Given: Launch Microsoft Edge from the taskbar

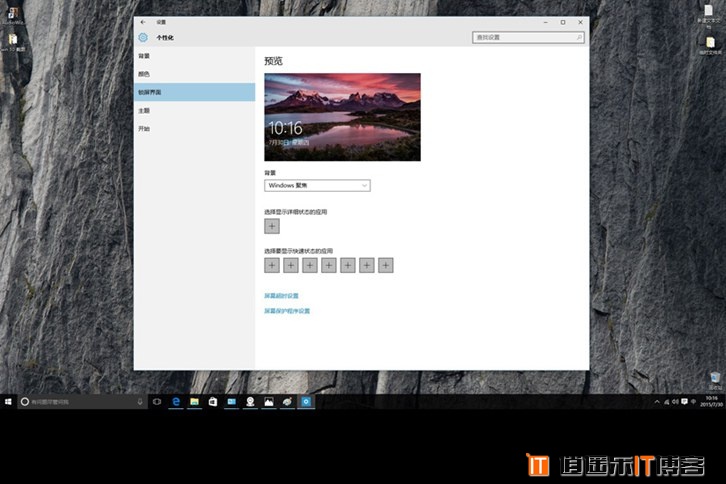Looking at the screenshot, I should 176,402.
